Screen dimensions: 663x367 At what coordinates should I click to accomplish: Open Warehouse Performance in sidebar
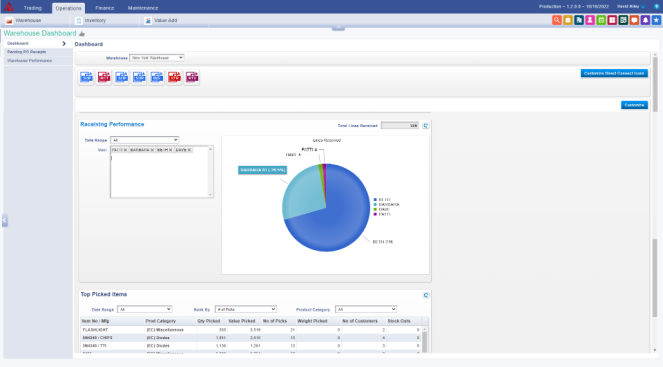point(29,61)
